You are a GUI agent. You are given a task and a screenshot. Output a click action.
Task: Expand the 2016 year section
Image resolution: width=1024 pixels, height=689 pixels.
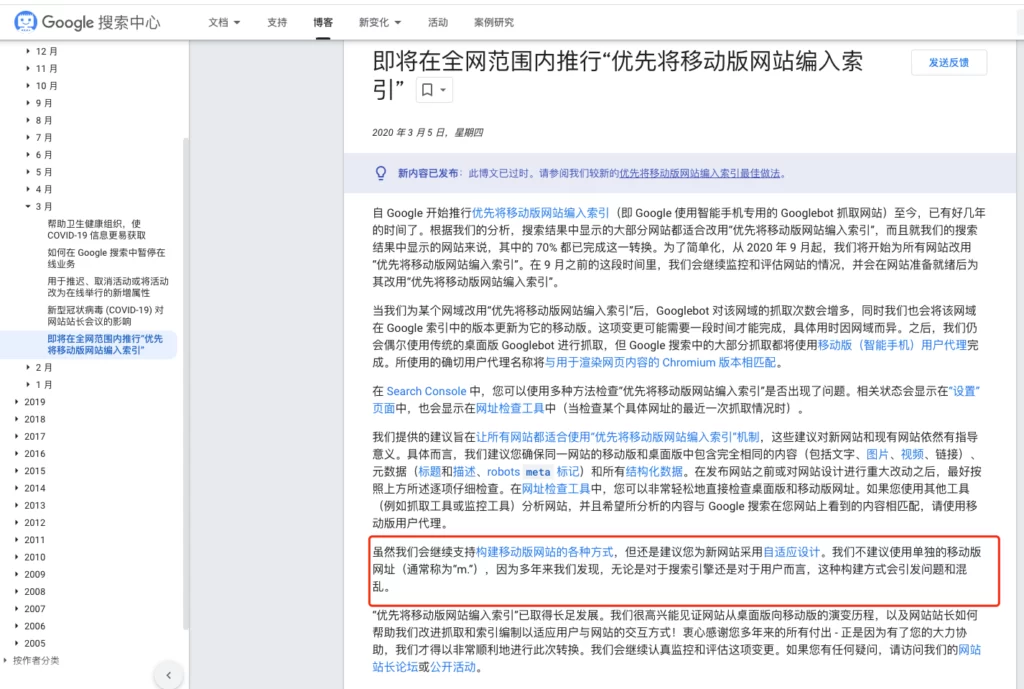pyautogui.click(x=30, y=453)
